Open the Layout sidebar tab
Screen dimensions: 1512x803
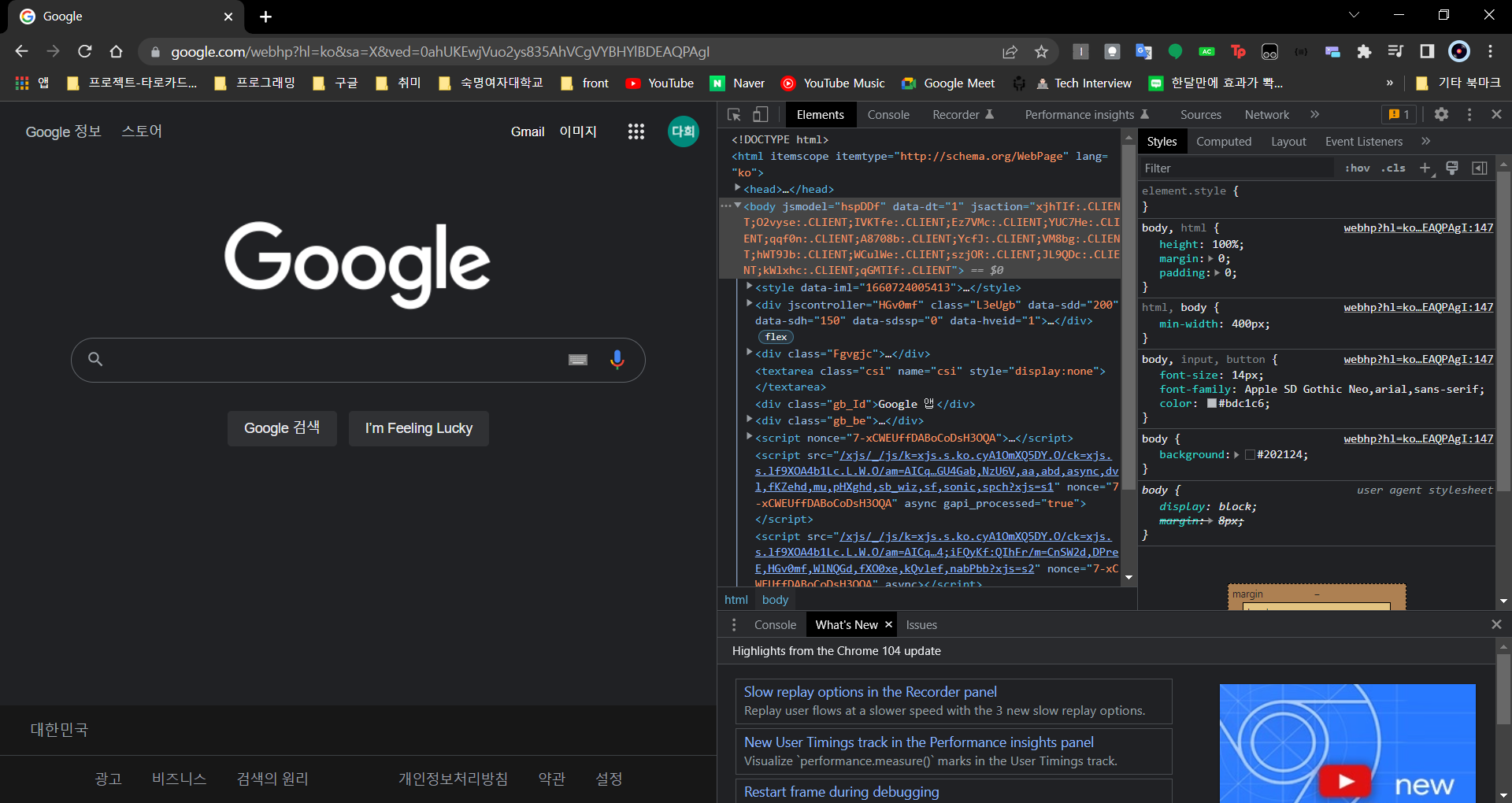(x=1288, y=142)
